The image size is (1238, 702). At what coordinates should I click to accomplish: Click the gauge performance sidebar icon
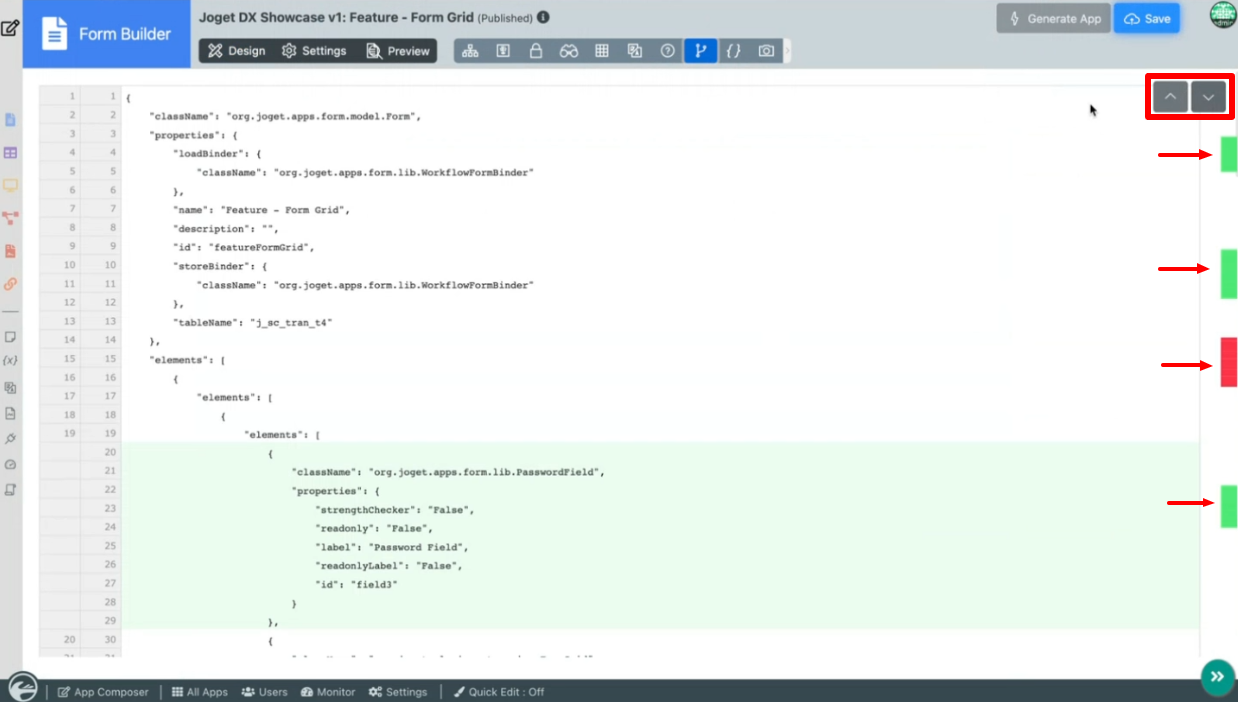coord(11,464)
